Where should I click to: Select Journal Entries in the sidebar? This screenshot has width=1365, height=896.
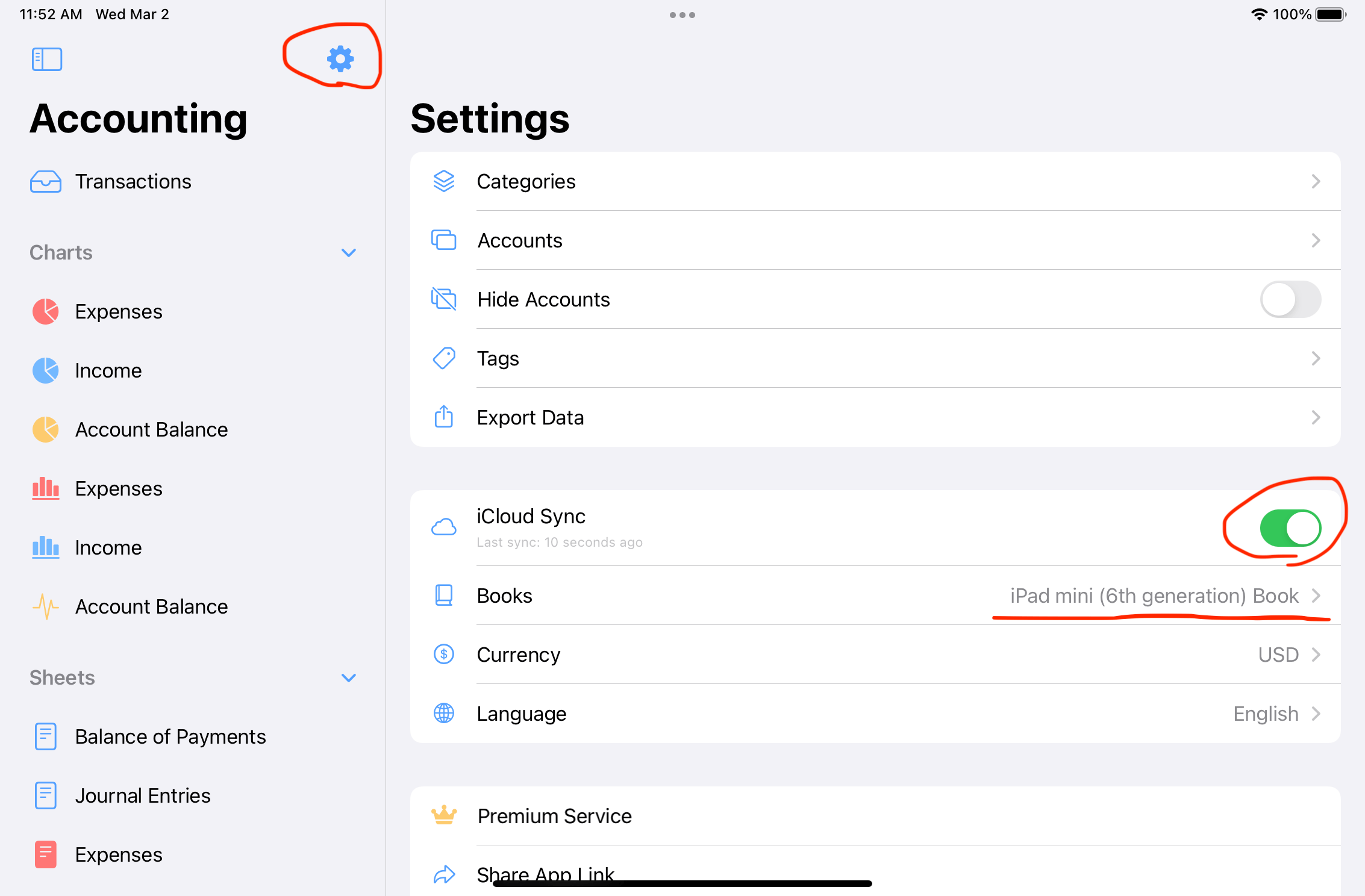143,795
